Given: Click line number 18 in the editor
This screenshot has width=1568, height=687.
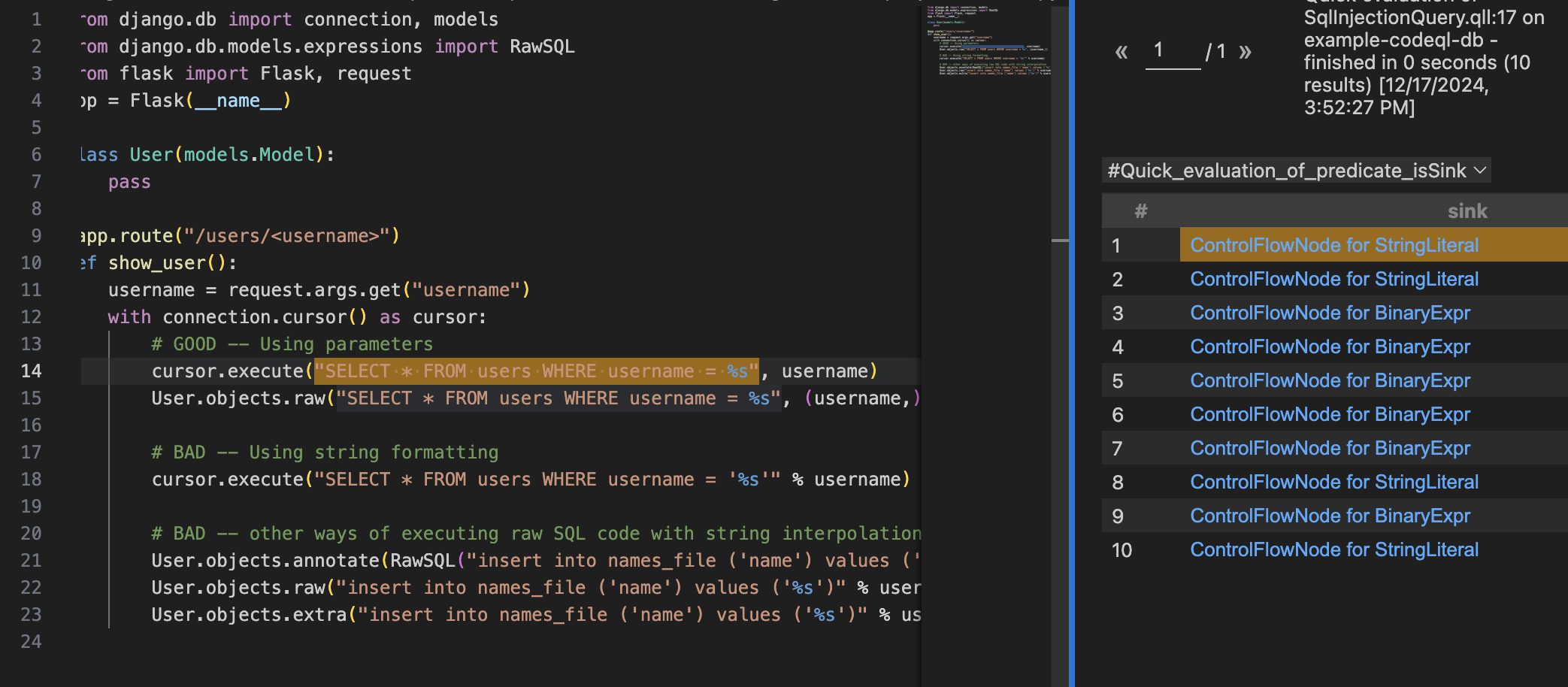Looking at the screenshot, I should point(32,479).
